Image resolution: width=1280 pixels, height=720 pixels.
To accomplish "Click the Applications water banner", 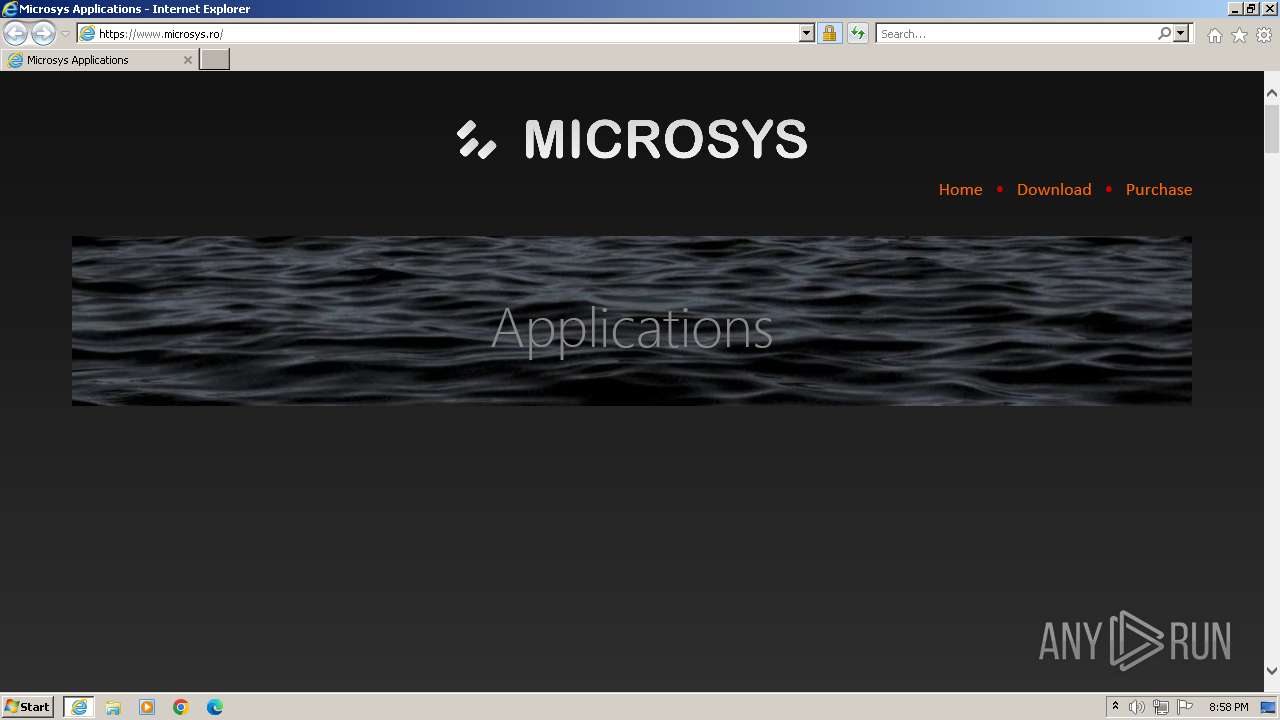I will 632,321.
